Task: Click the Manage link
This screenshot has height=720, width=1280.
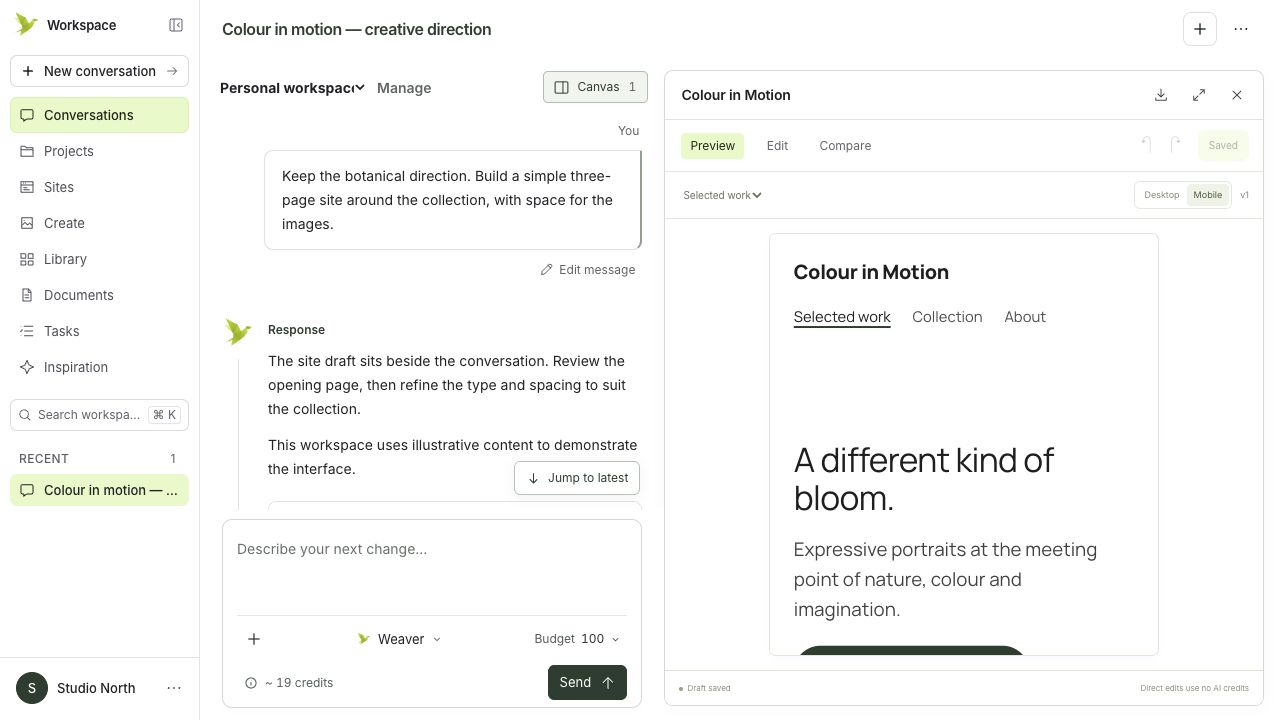Action: tap(404, 88)
